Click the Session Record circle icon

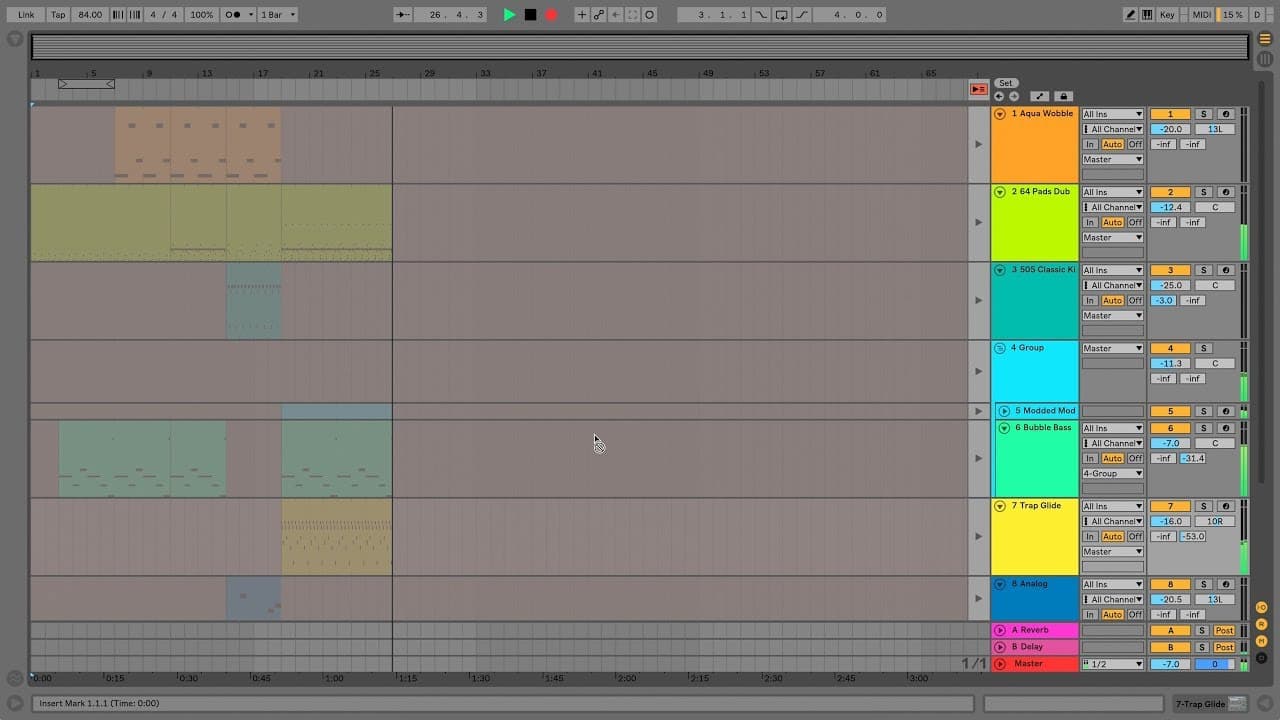650,15
